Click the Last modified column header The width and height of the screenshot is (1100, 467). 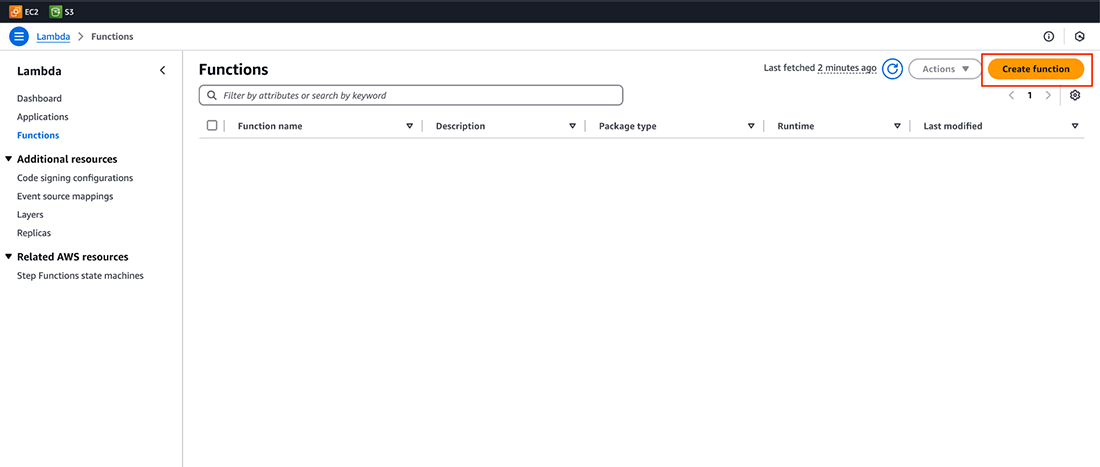(x=953, y=126)
